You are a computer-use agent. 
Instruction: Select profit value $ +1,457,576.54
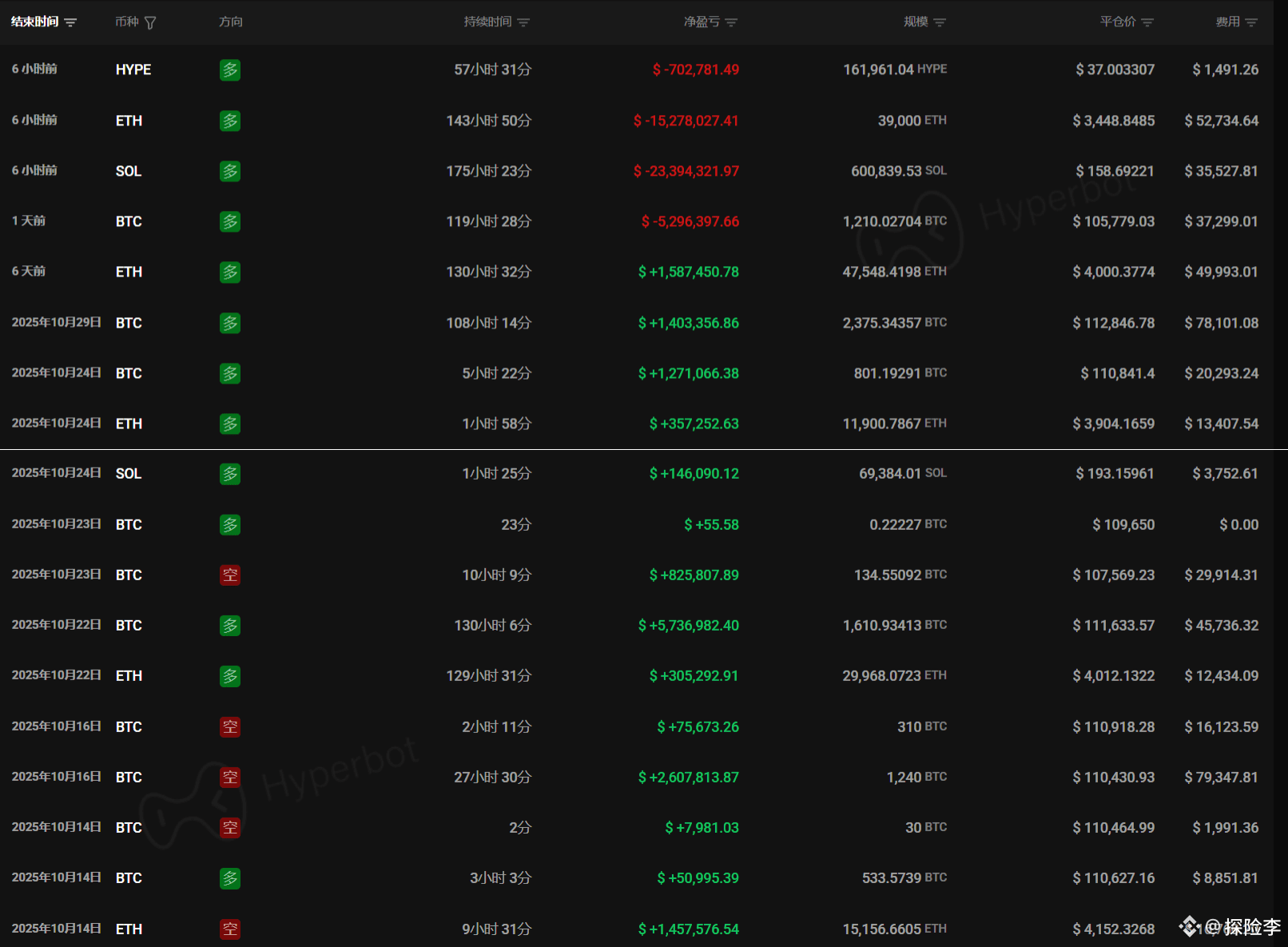click(x=688, y=929)
